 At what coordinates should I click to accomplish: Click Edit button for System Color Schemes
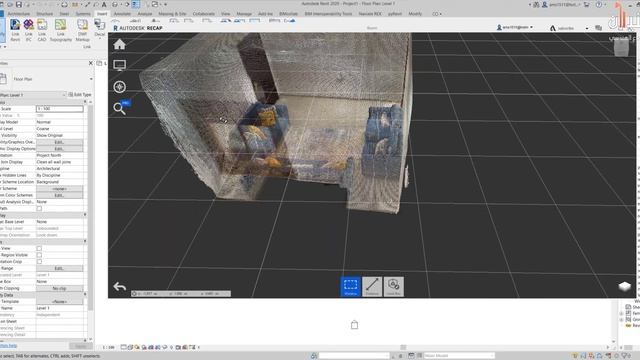60,196
